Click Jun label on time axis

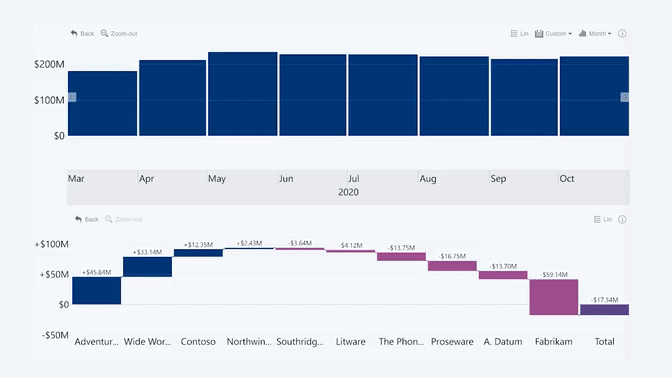(x=286, y=179)
